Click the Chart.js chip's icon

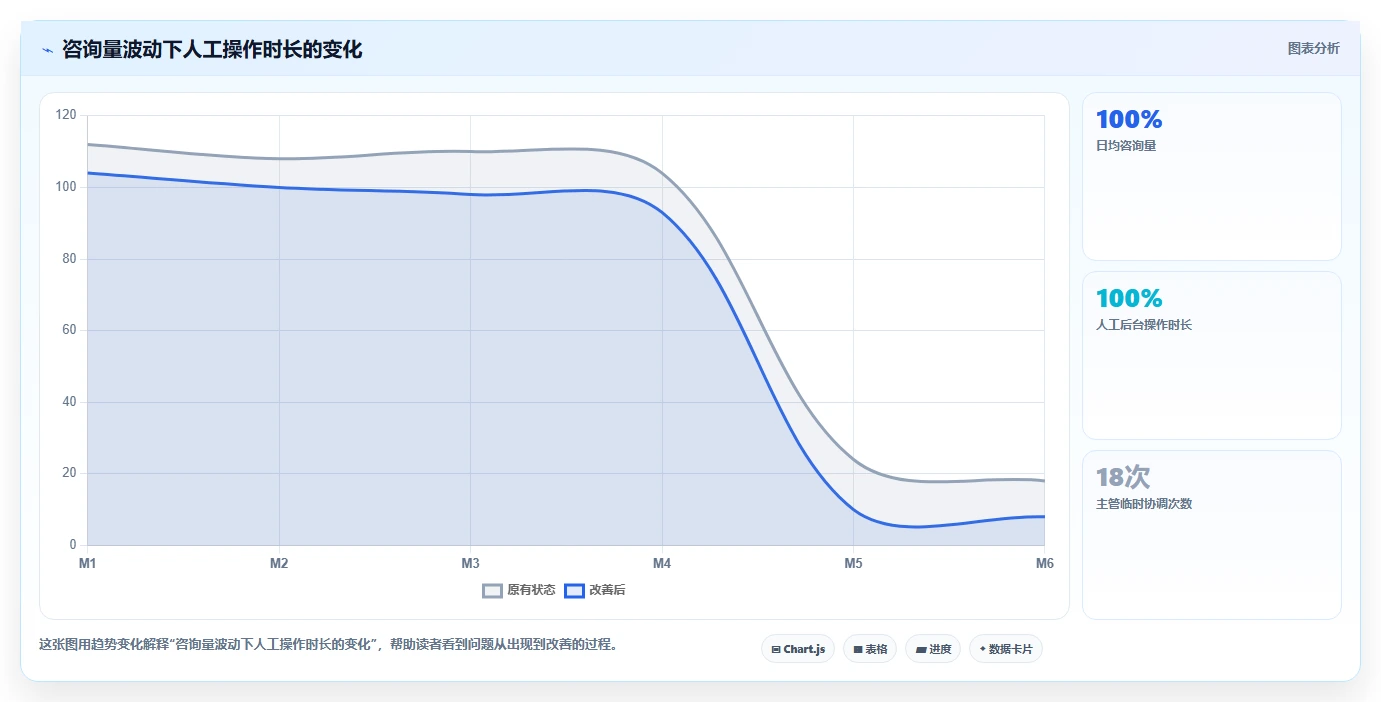pos(776,649)
